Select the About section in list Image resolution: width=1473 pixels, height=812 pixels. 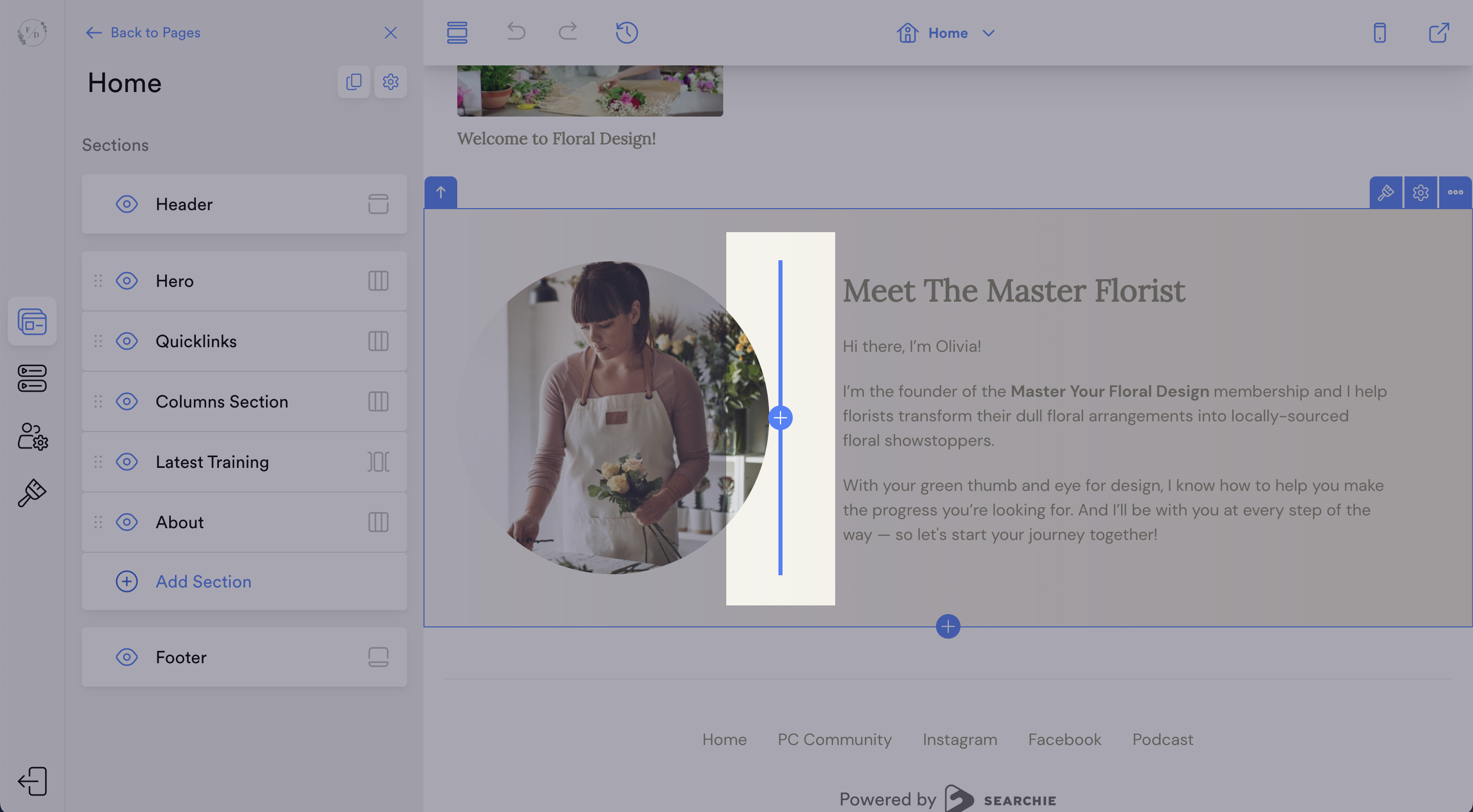pos(180,522)
